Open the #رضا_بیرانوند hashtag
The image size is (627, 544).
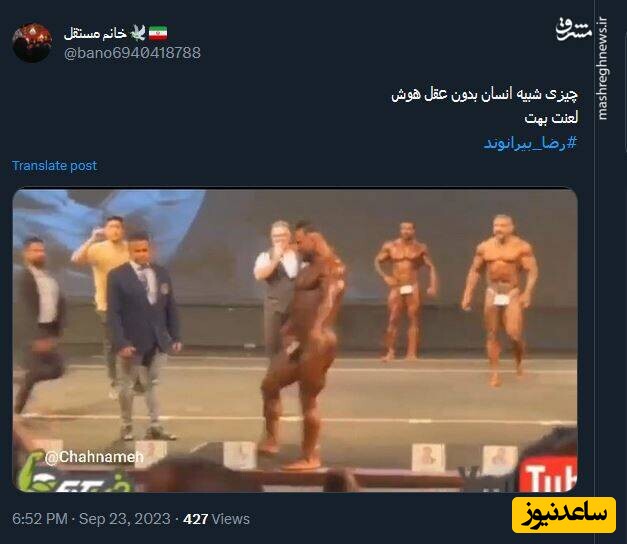531,143
